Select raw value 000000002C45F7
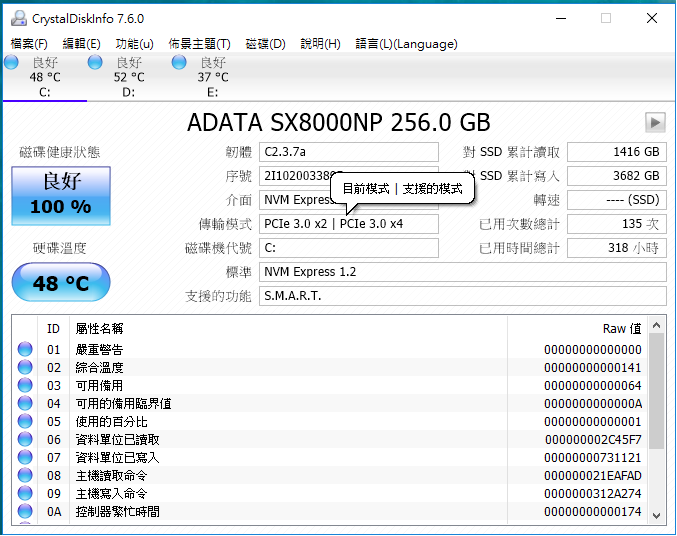The image size is (677, 536). pos(593,440)
